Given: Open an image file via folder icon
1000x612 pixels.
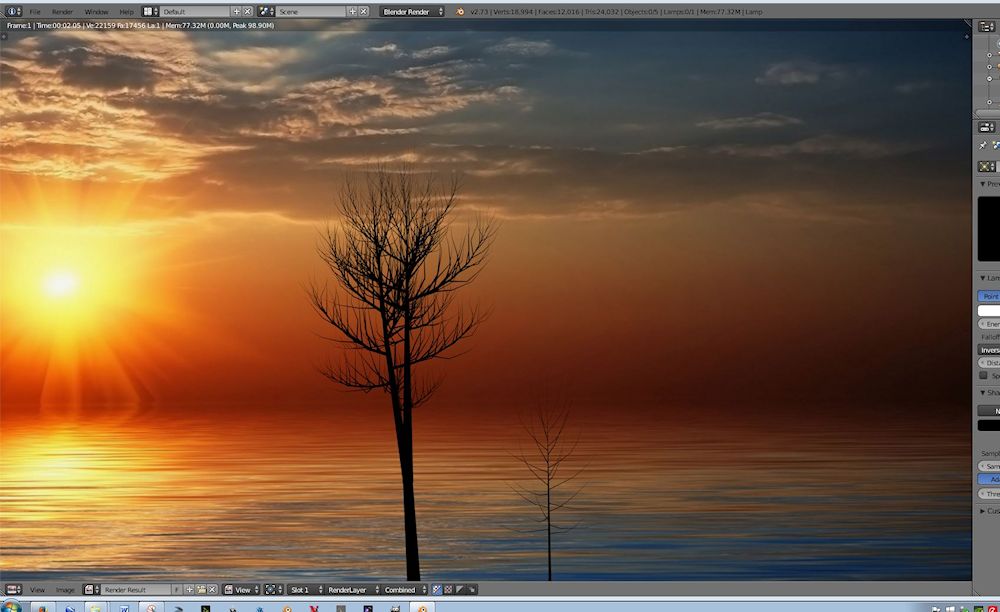Looking at the screenshot, I should (x=201, y=590).
